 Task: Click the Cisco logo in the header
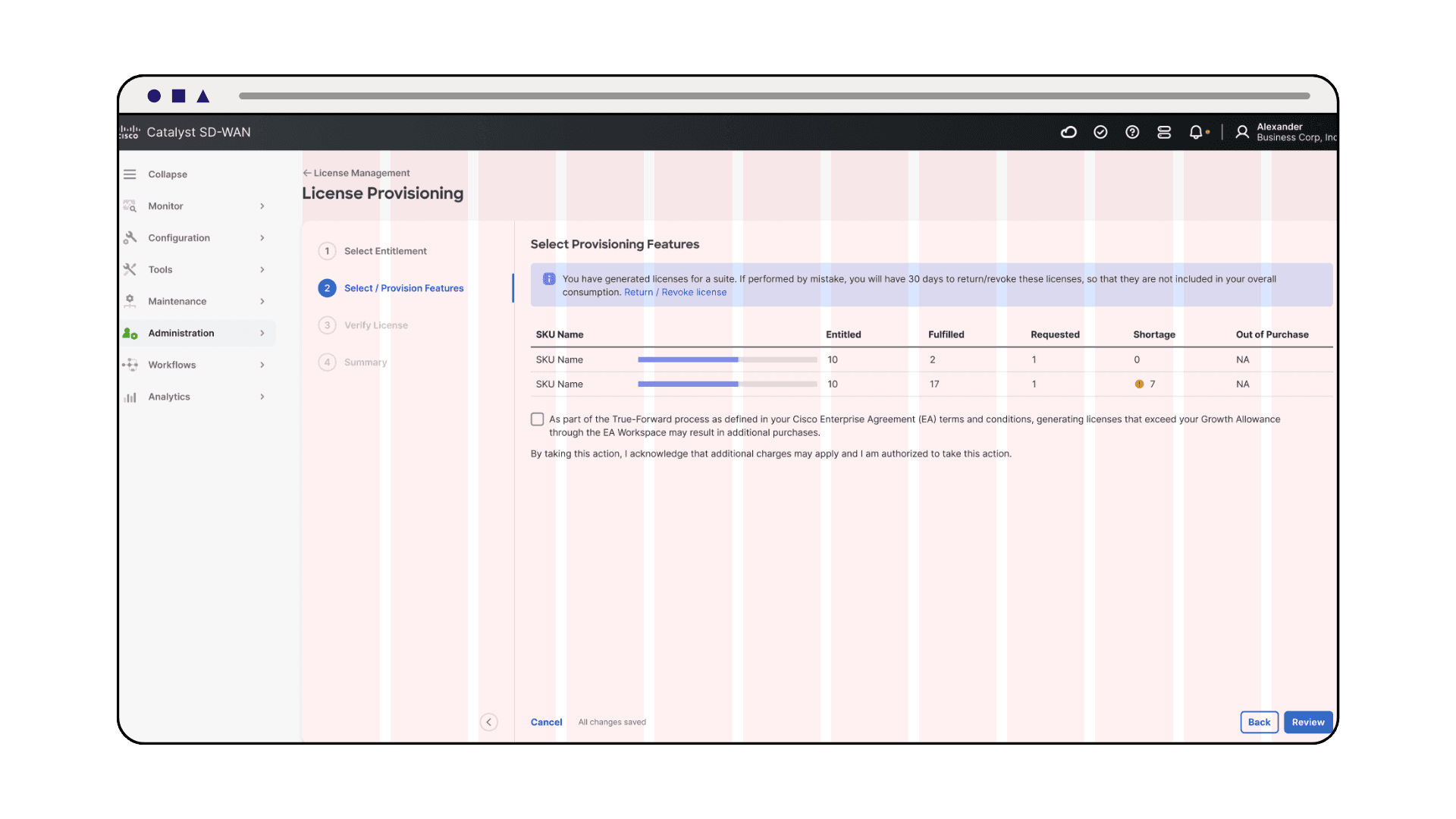130,132
